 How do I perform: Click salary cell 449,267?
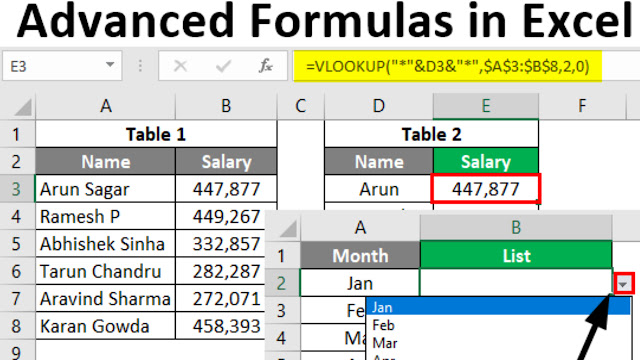[221, 216]
